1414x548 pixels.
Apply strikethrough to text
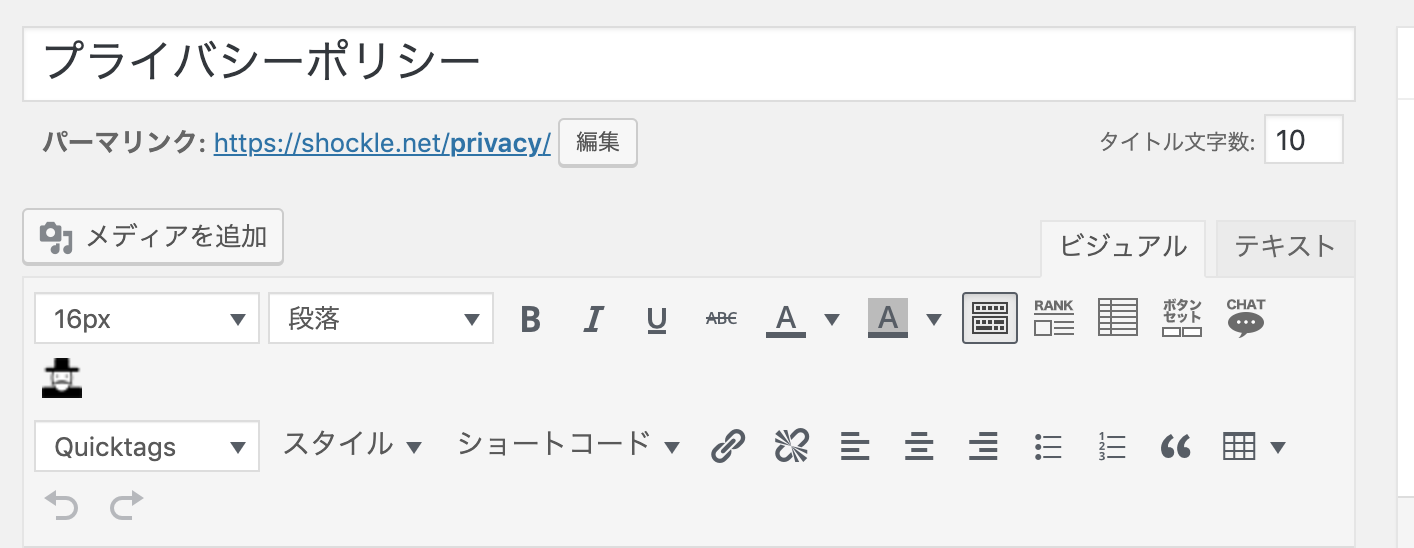tap(721, 319)
